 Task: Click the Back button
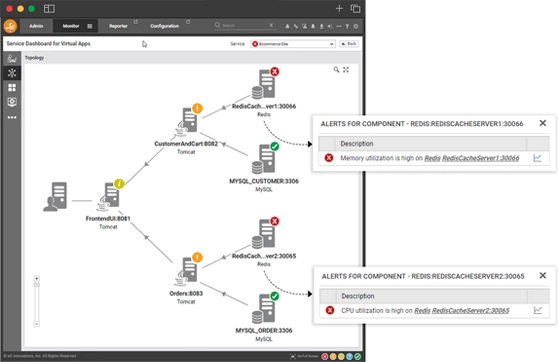pos(349,44)
